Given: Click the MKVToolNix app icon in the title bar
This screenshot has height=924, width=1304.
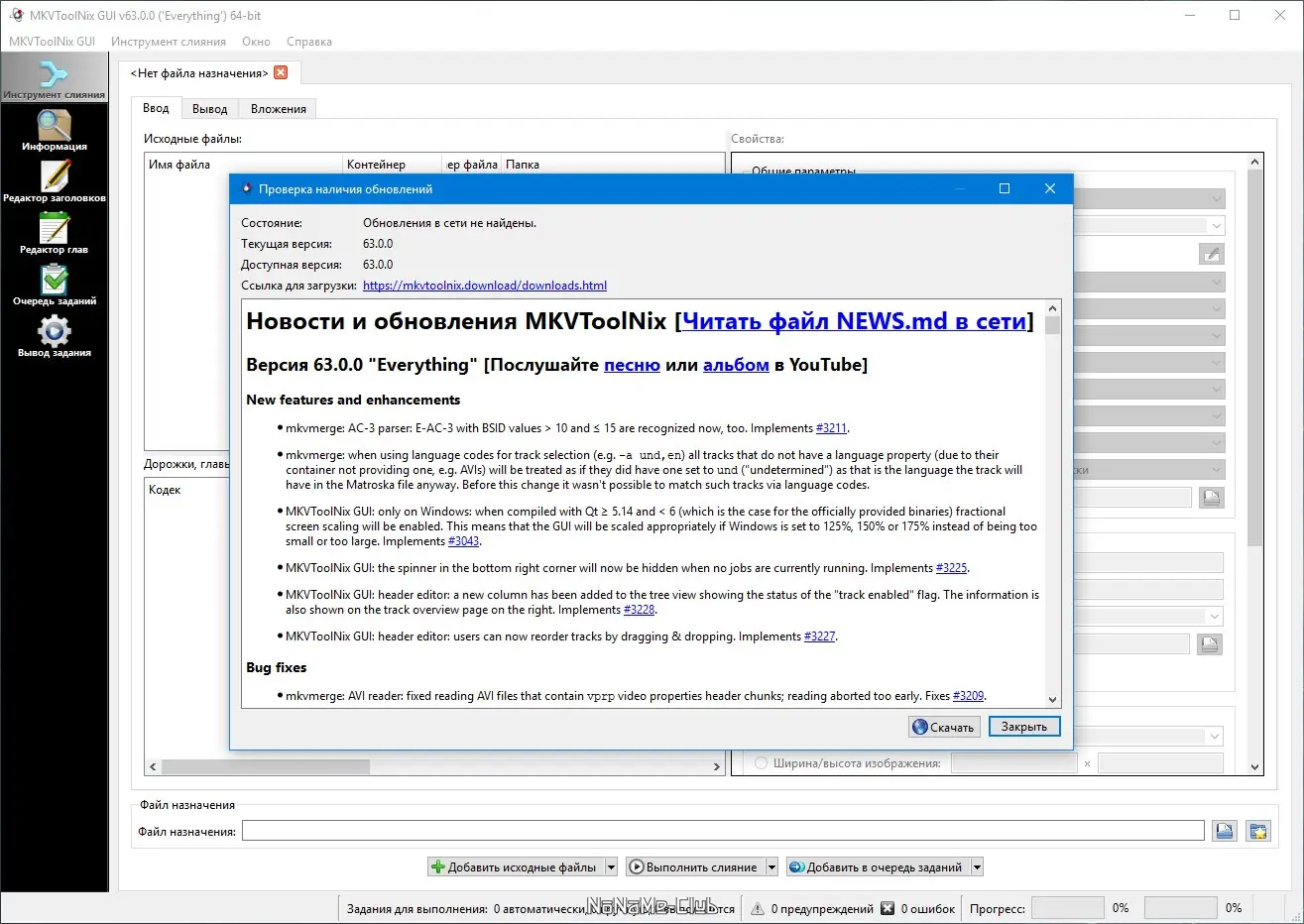Looking at the screenshot, I should (x=16, y=15).
